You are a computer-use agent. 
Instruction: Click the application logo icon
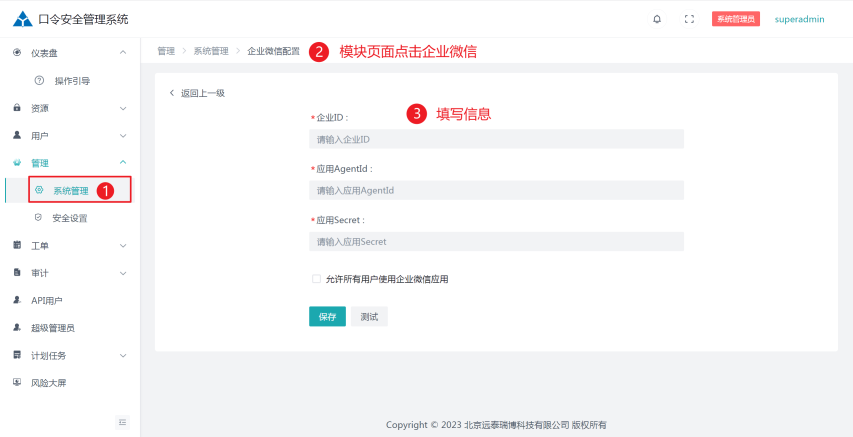coord(22,19)
